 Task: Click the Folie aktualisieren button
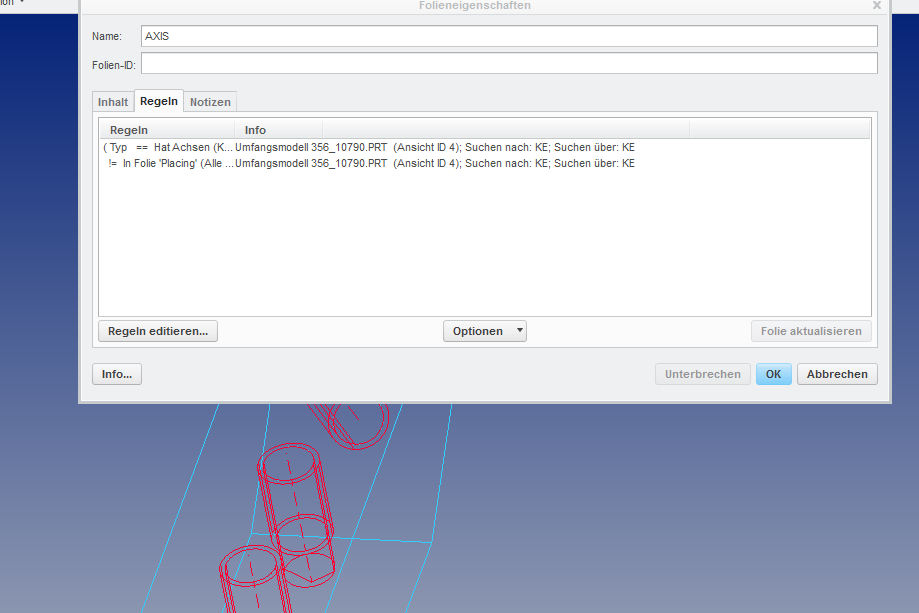coord(811,331)
